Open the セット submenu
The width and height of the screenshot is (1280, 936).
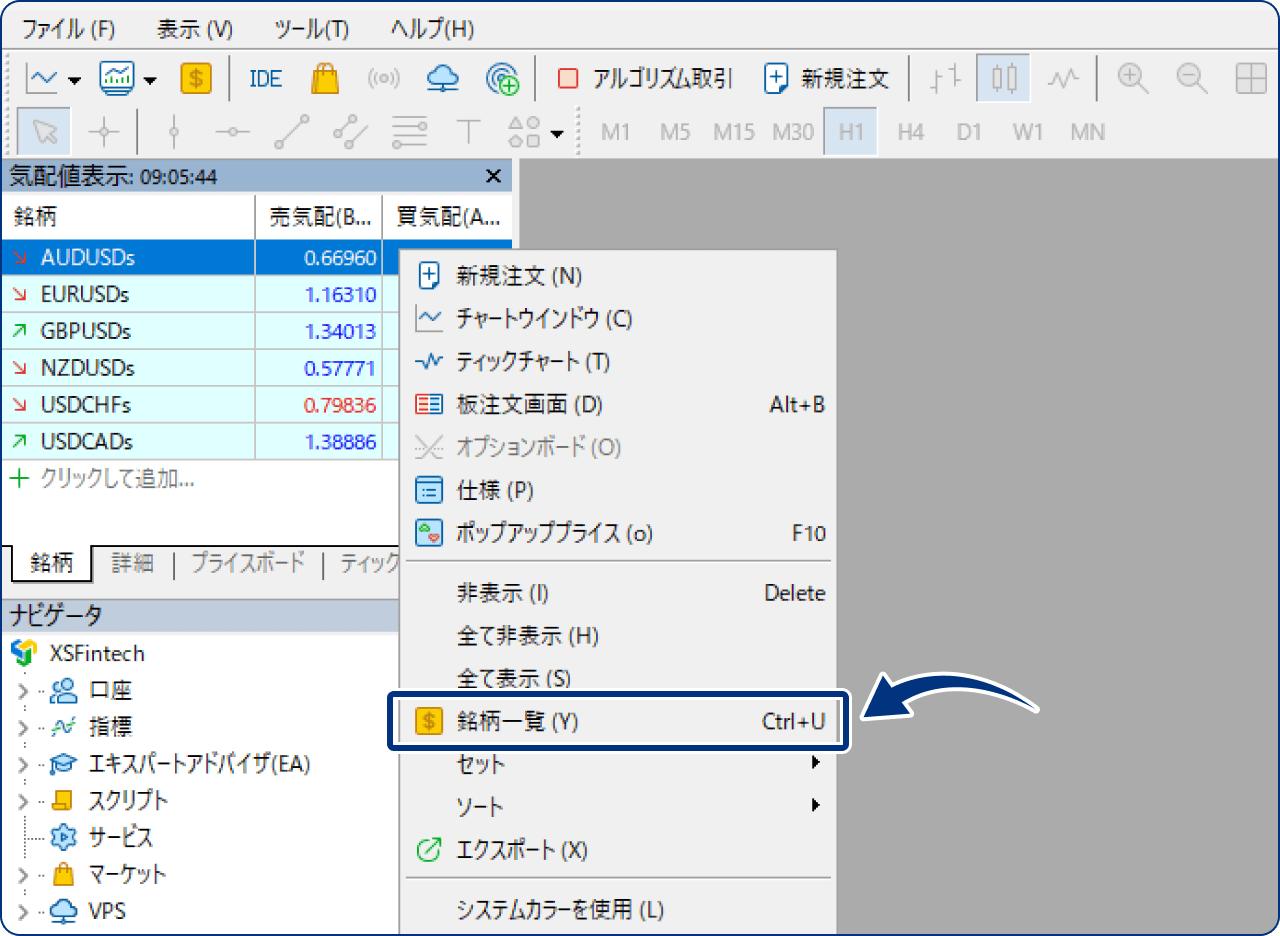coord(480,763)
